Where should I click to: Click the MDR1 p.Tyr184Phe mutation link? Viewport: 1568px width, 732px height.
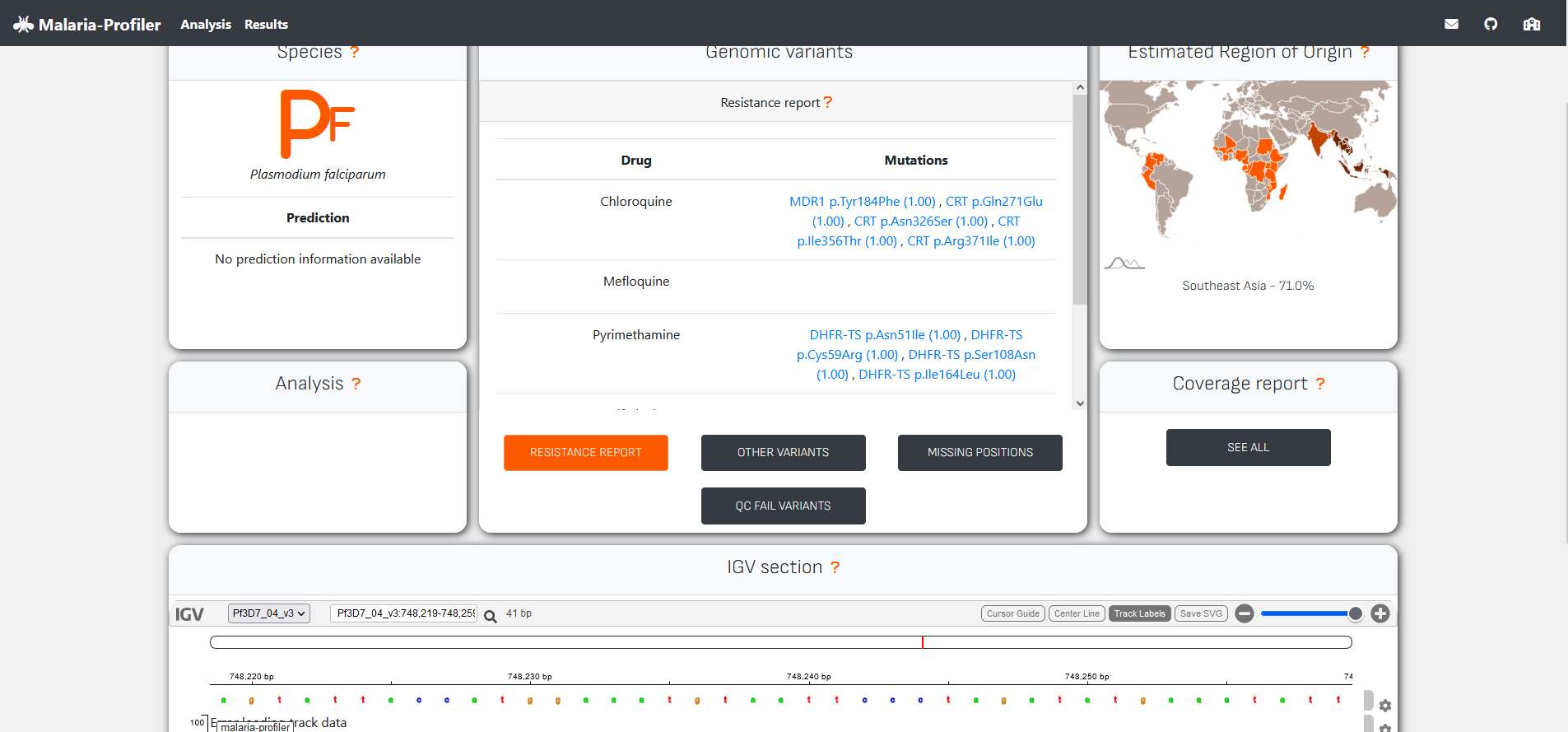pos(862,202)
